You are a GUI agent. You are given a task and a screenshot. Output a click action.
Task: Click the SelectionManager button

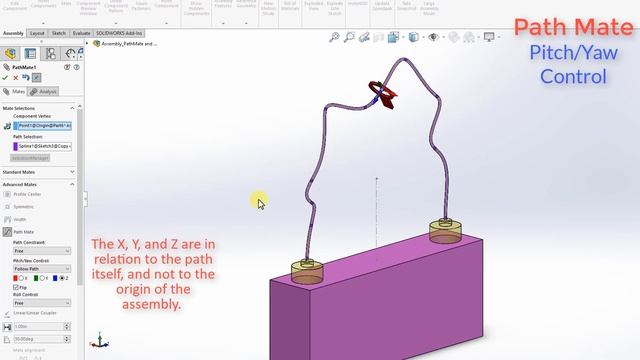tap(30, 158)
